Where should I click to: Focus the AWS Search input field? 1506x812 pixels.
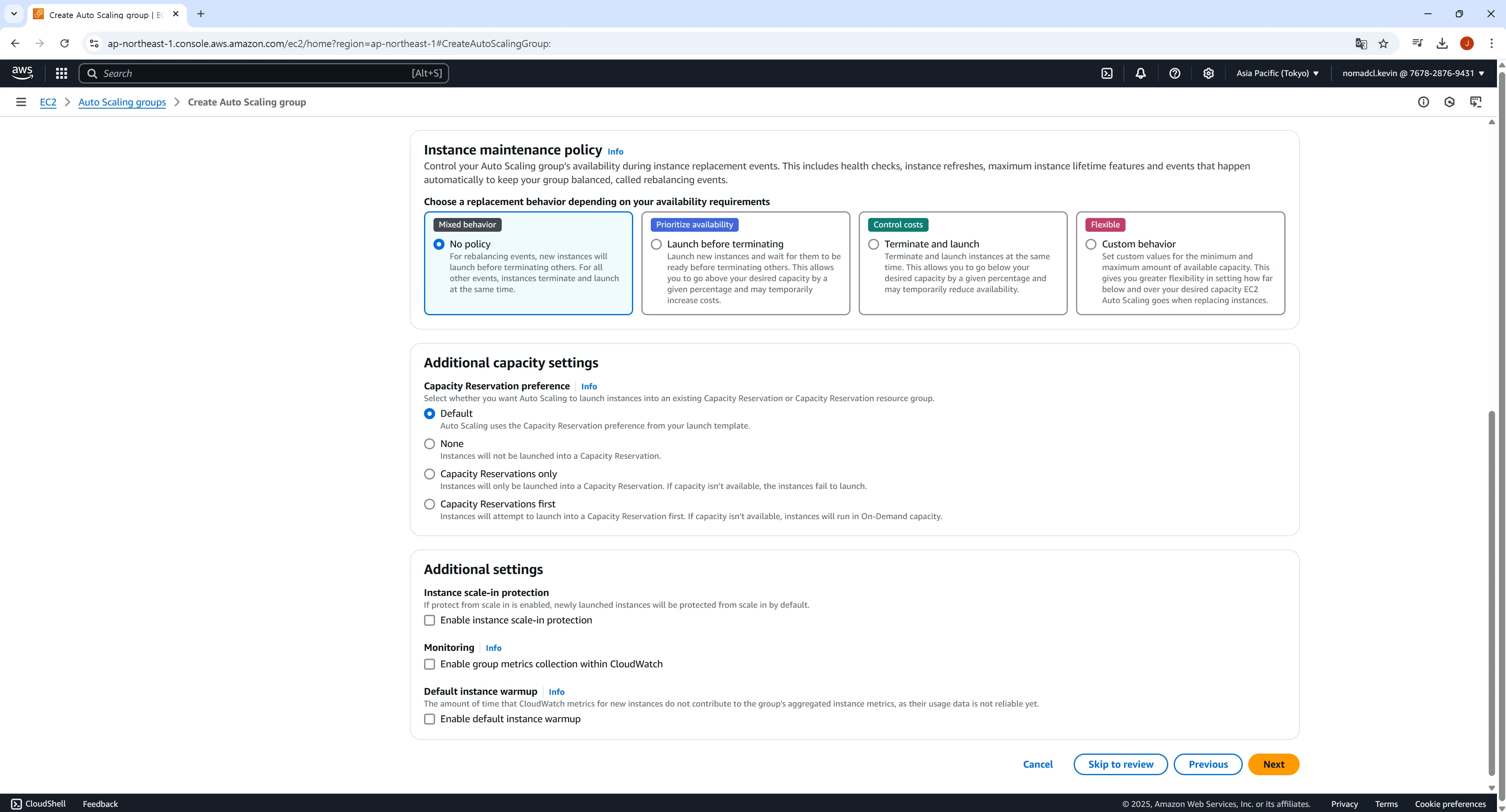[257, 73]
